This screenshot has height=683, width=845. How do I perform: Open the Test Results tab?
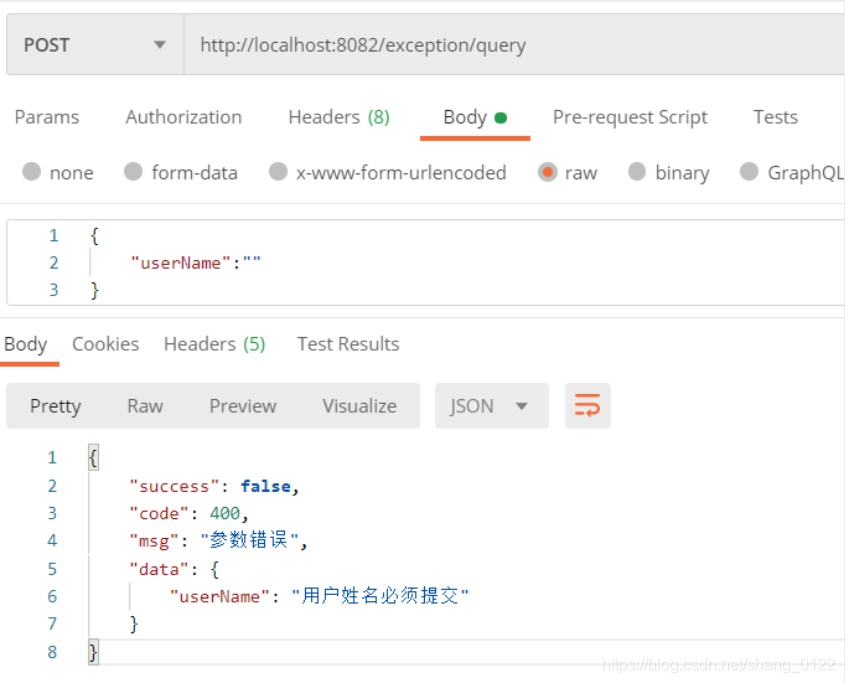coord(348,344)
